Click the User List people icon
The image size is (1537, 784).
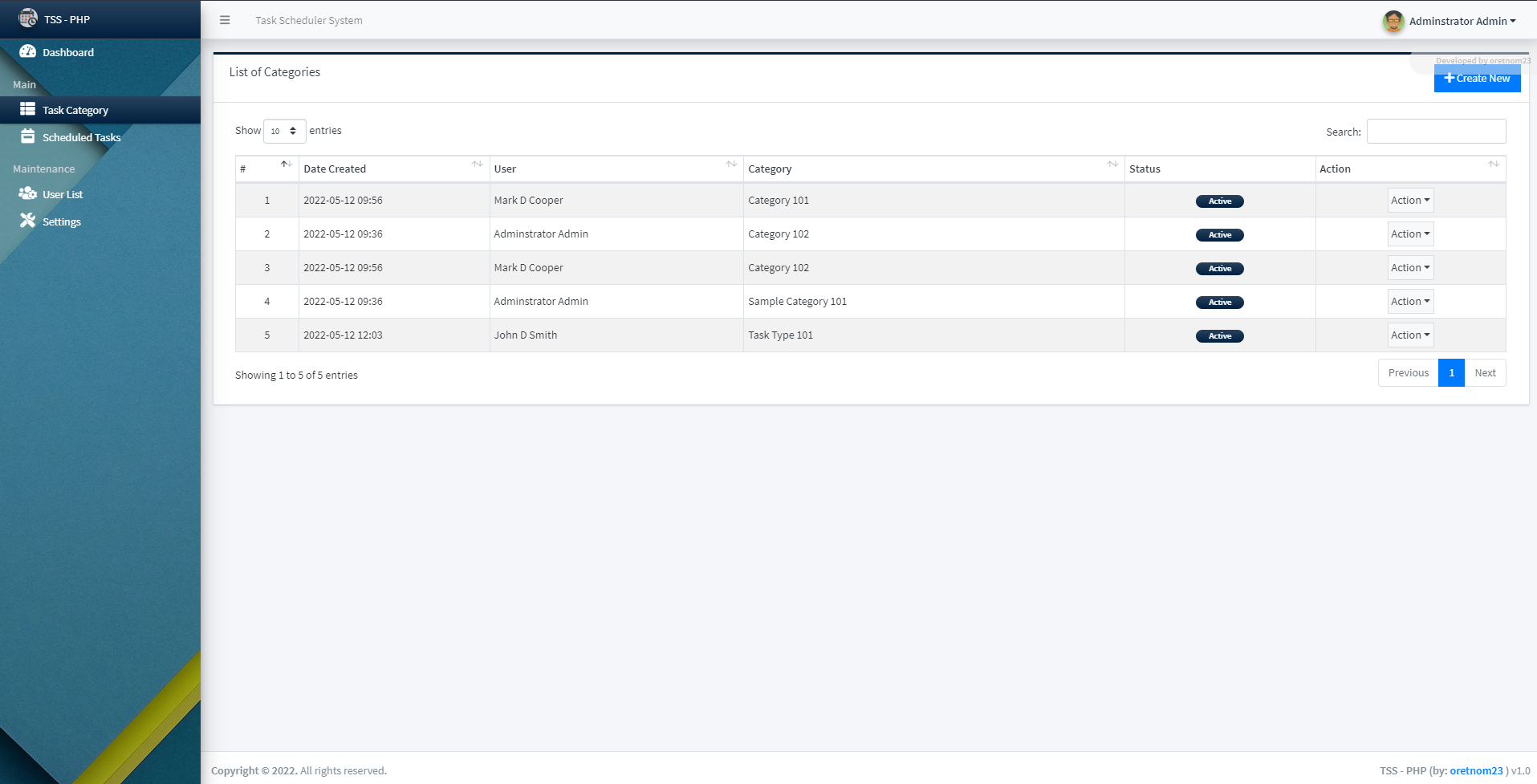(28, 193)
